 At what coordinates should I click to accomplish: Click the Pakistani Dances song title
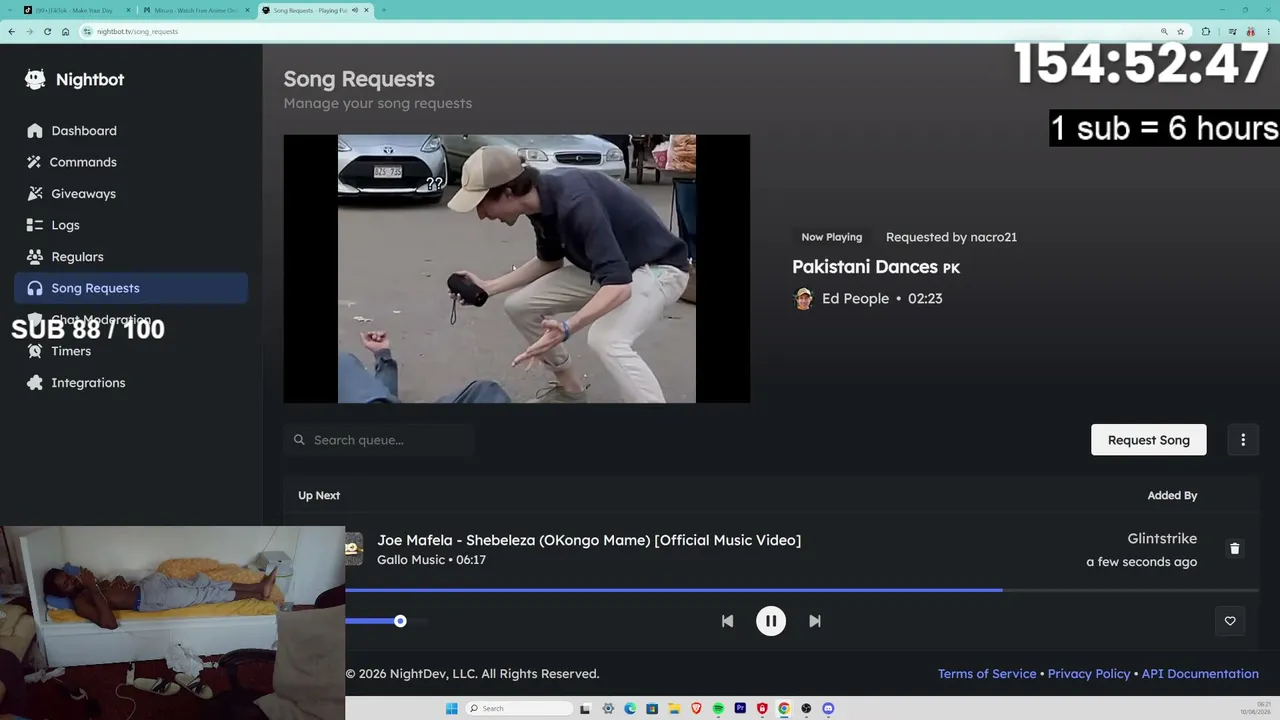[x=876, y=267]
